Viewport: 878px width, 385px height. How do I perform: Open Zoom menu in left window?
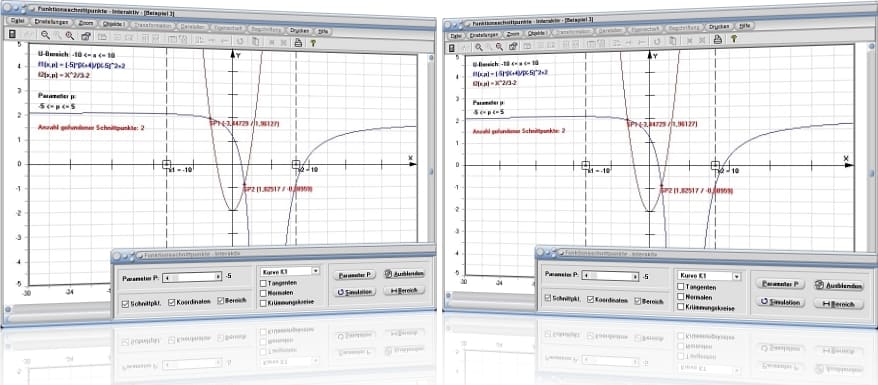(86, 23)
